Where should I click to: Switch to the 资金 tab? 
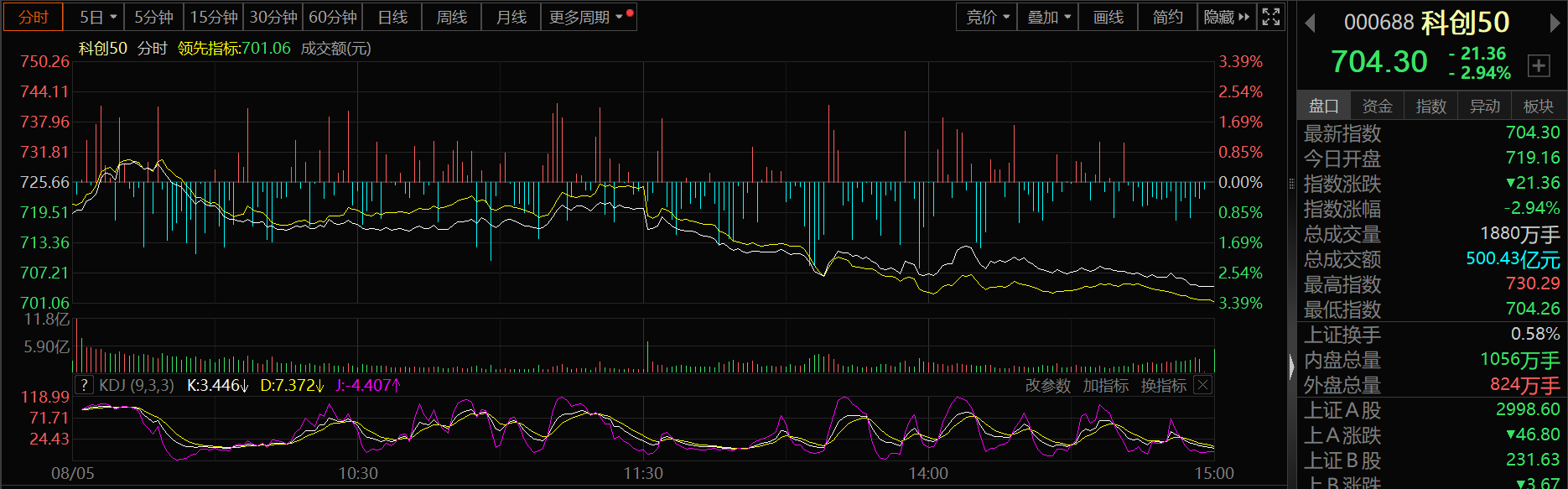[1377, 106]
